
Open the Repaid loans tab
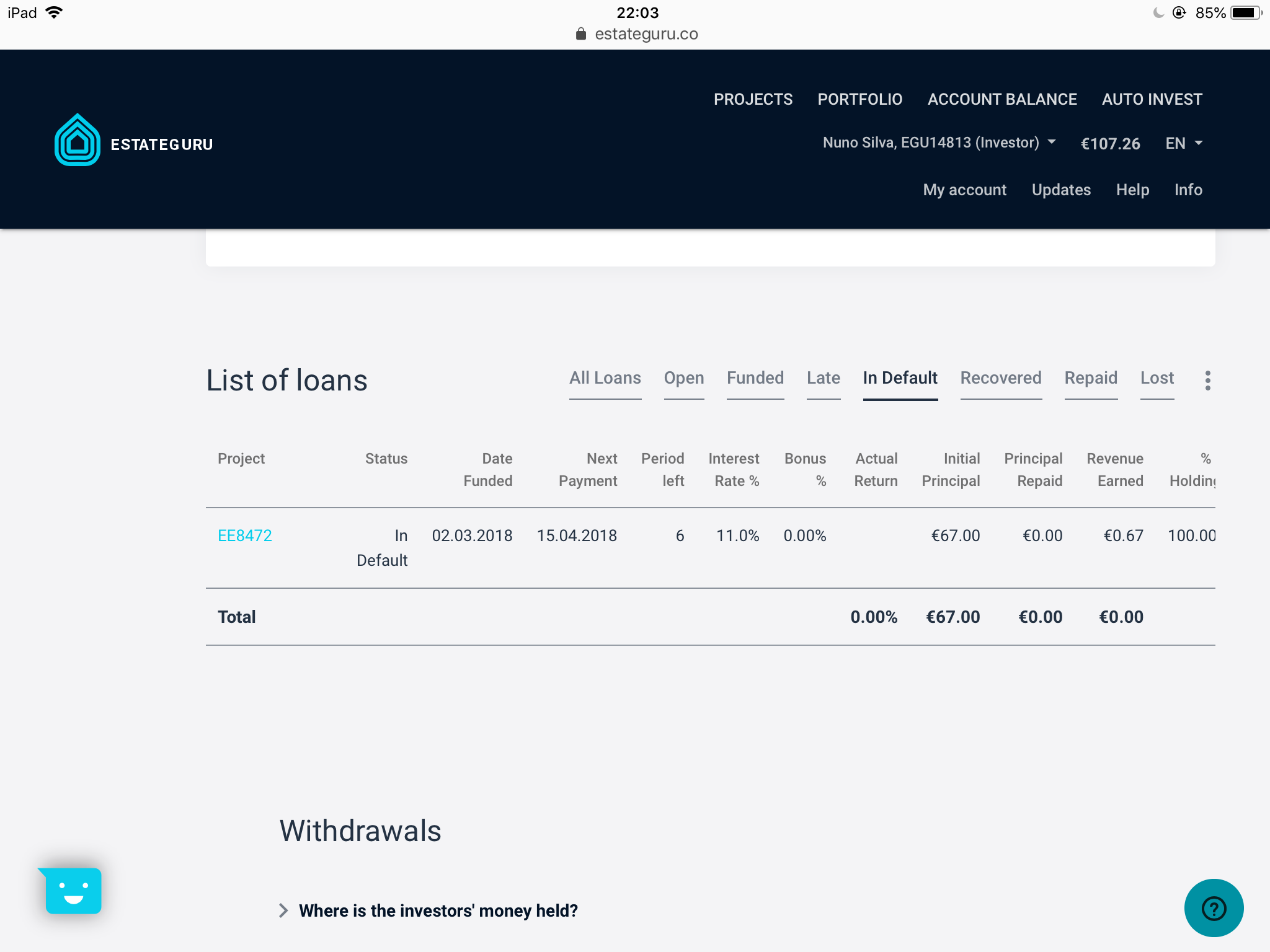click(1090, 378)
